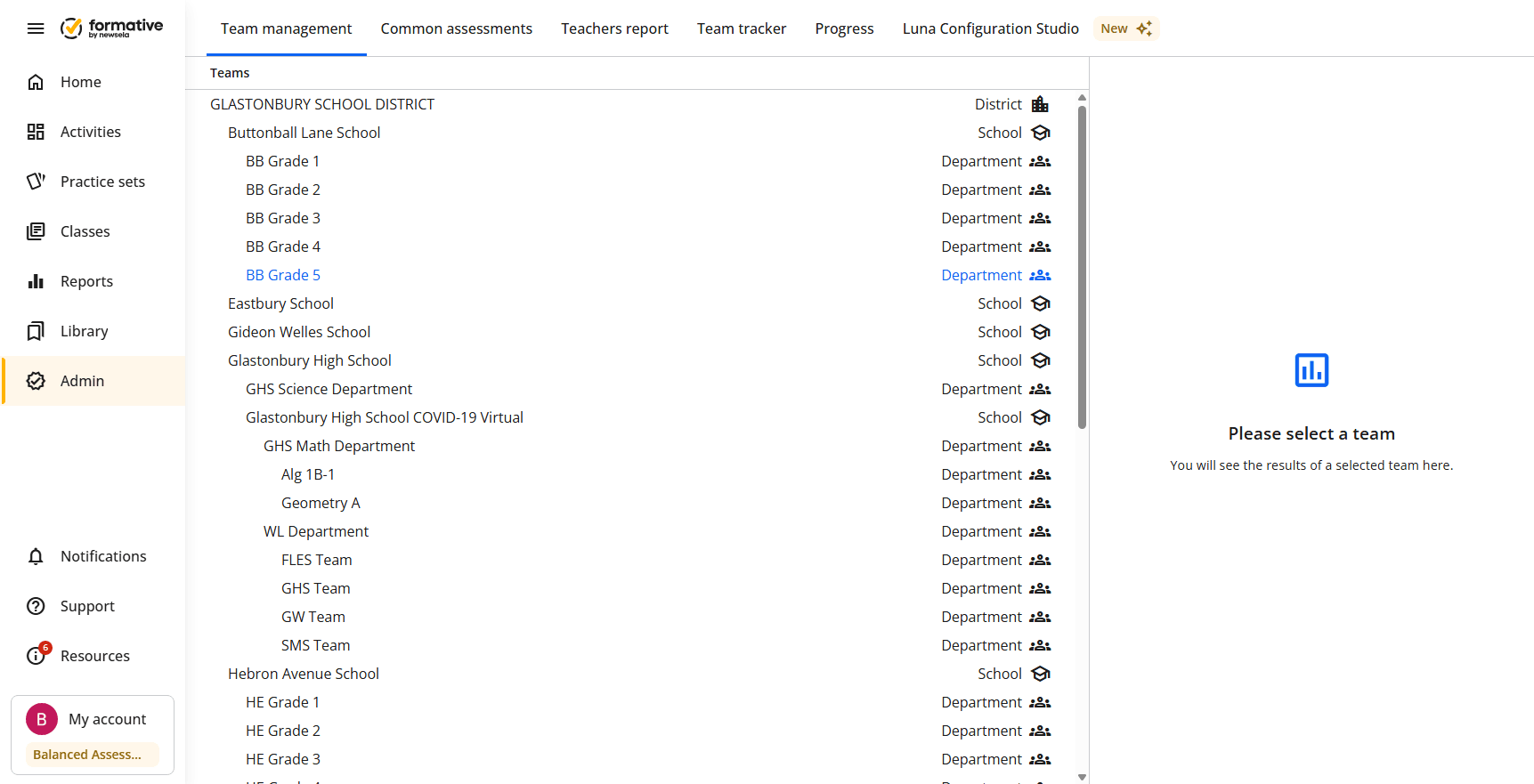Open Practice sets cards icon
The image size is (1534, 784).
pos(36,182)
